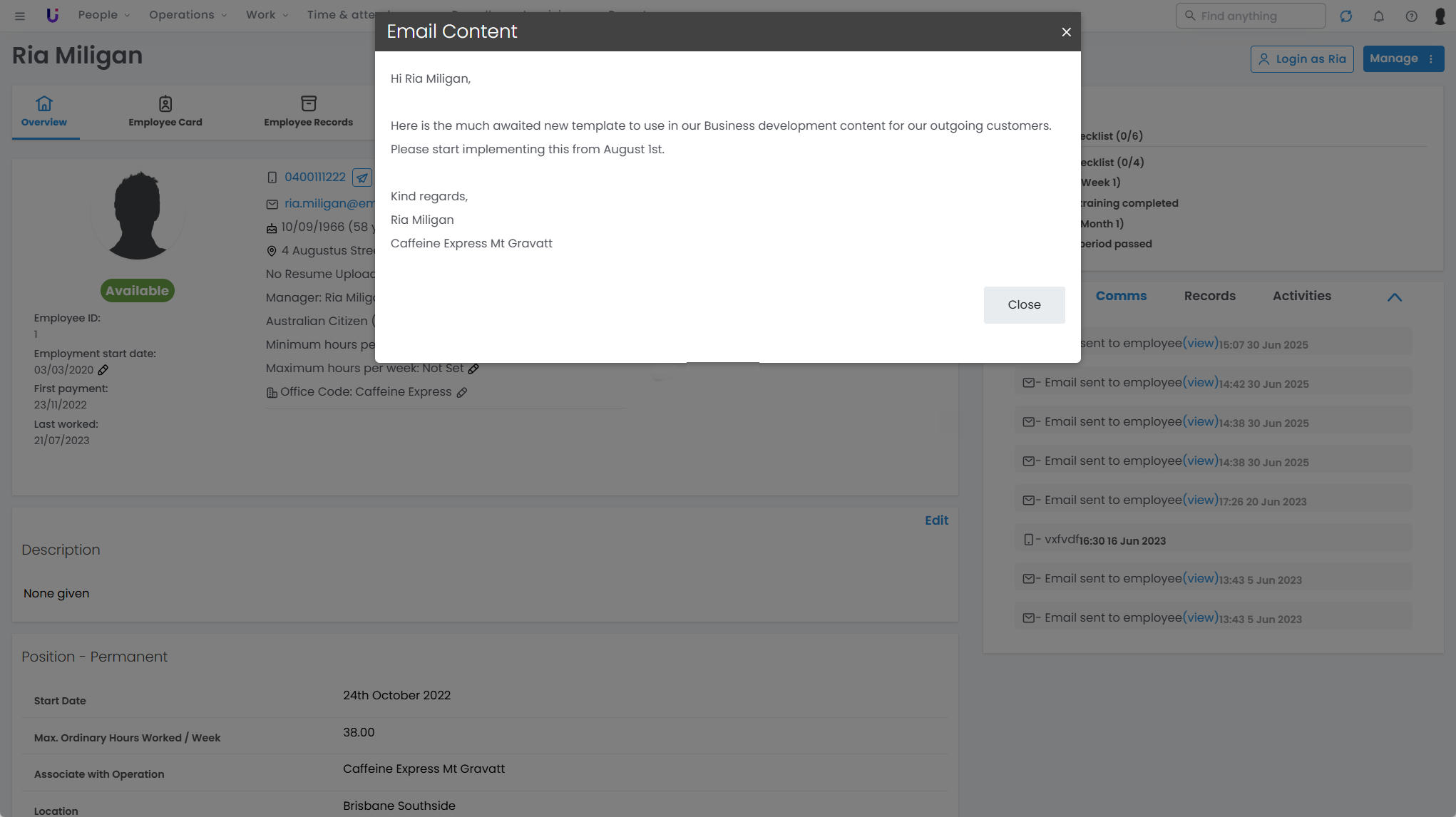Click the Edit link in the Description section
The image size is (1456, 817).
[936, 520]
